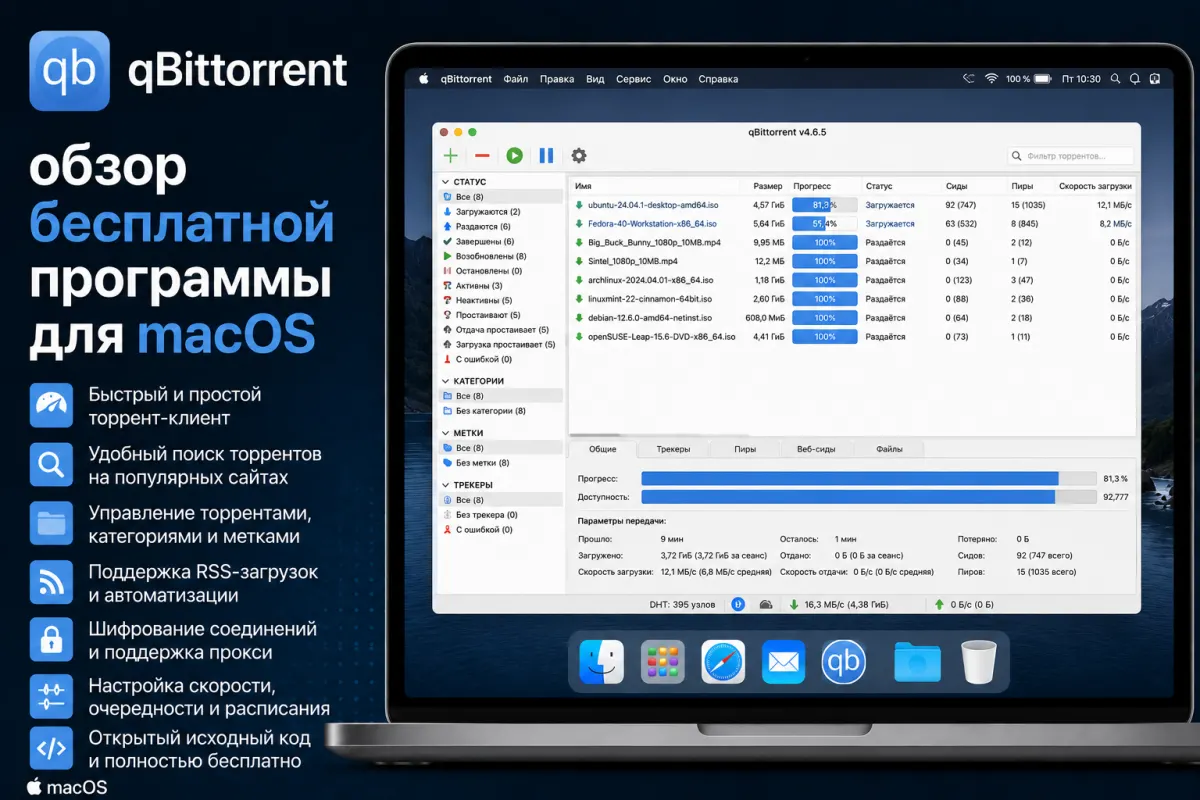Collapse the МЕТКИ section chevron

pyautogui.click(x=445, y=433)
